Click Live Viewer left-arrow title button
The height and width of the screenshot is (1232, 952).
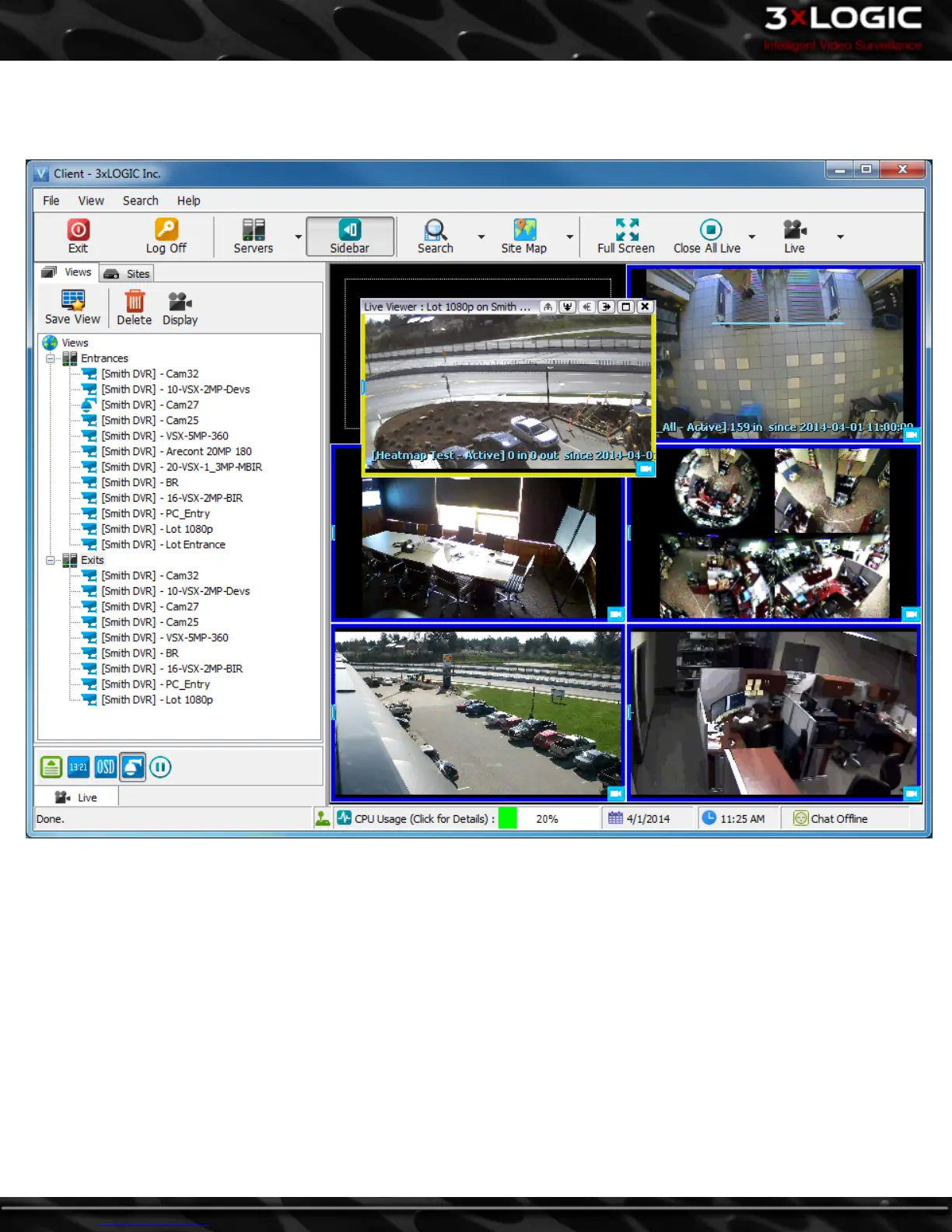tap(587, 307)
